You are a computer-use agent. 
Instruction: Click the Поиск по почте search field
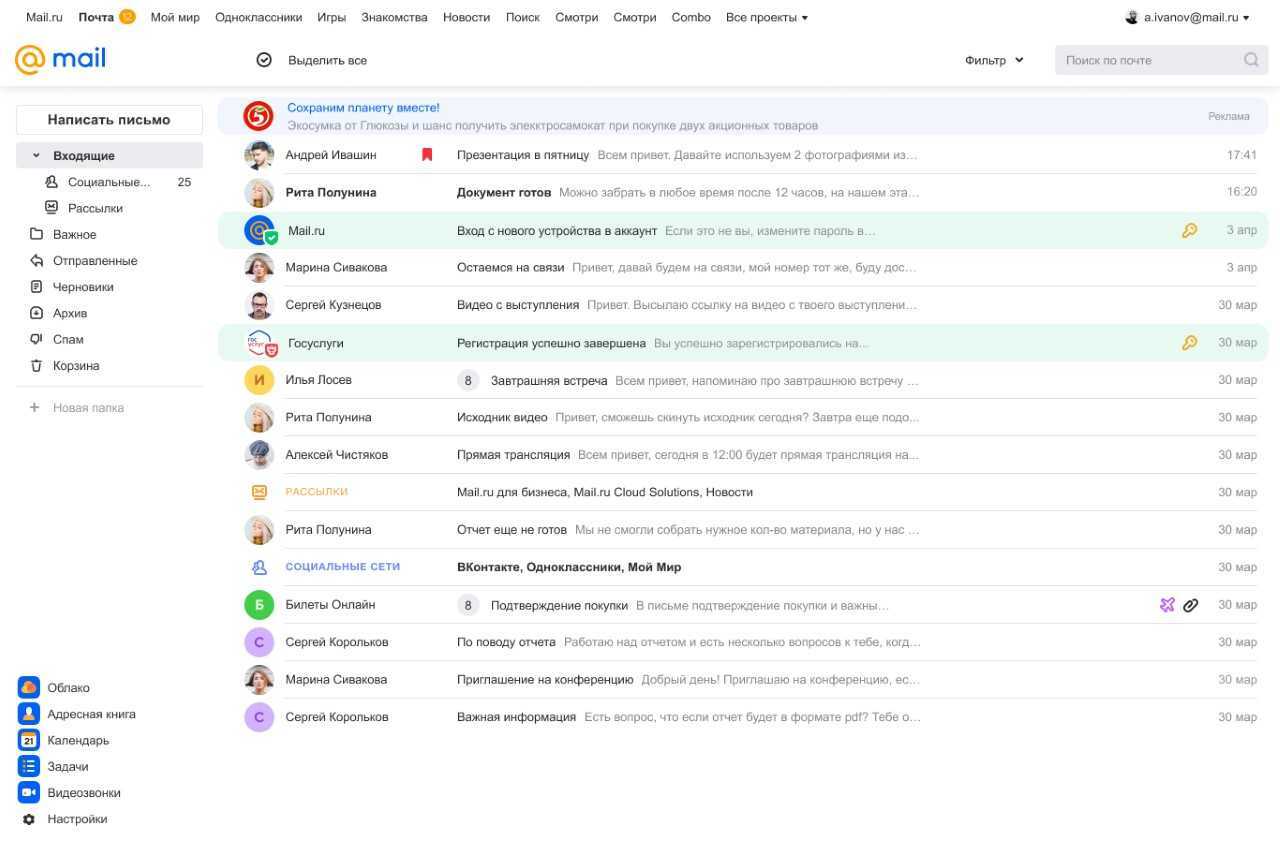point(1161,60)
